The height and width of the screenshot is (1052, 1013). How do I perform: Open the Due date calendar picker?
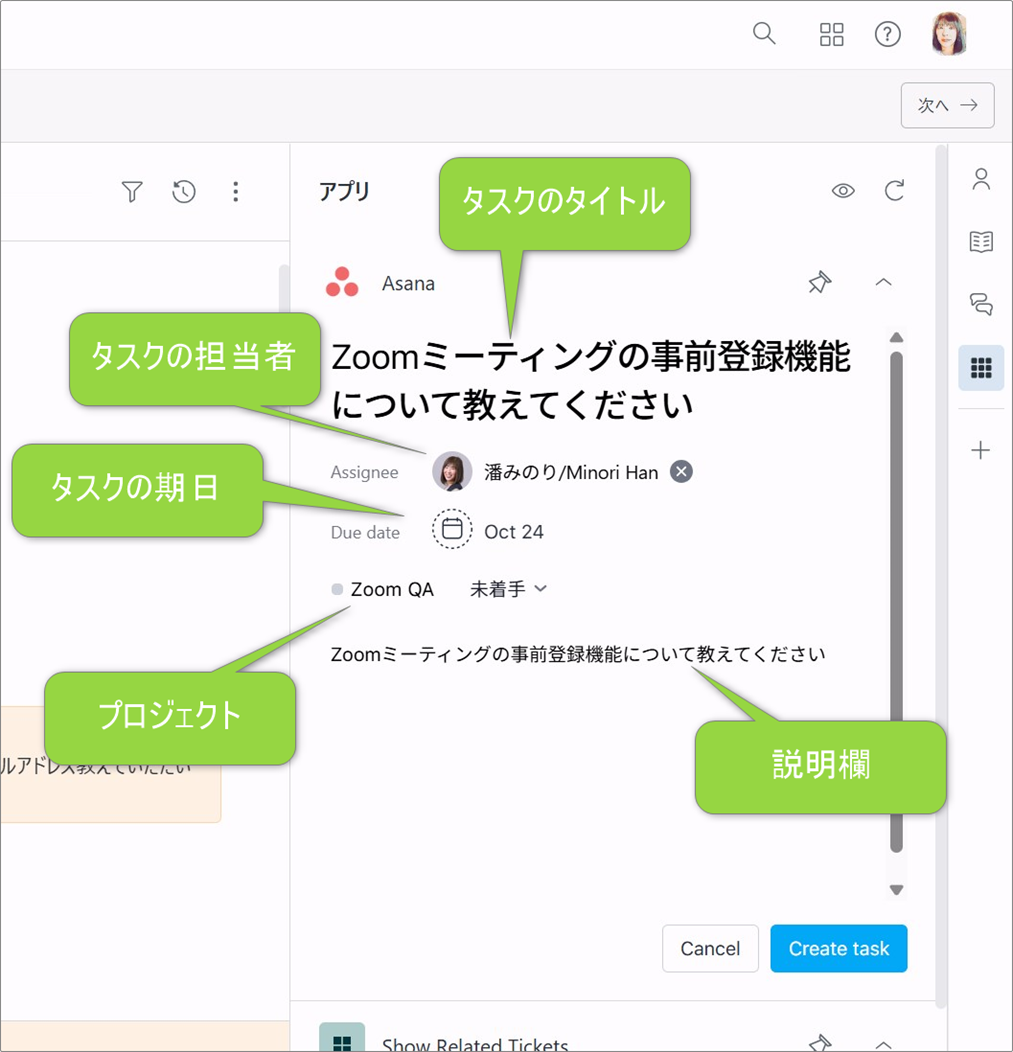[452, 530]
